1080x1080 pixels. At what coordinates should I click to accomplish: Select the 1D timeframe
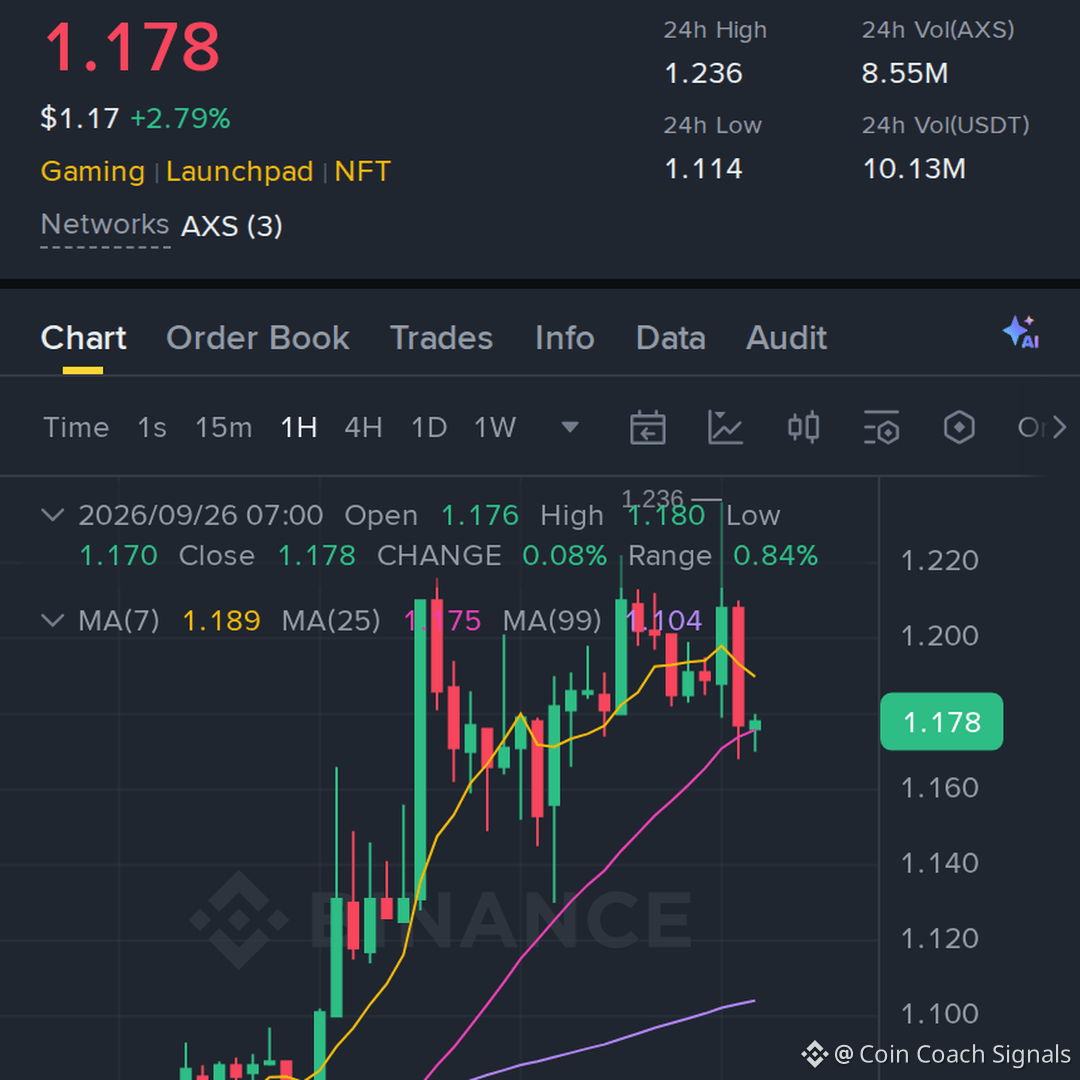(428, 428)
